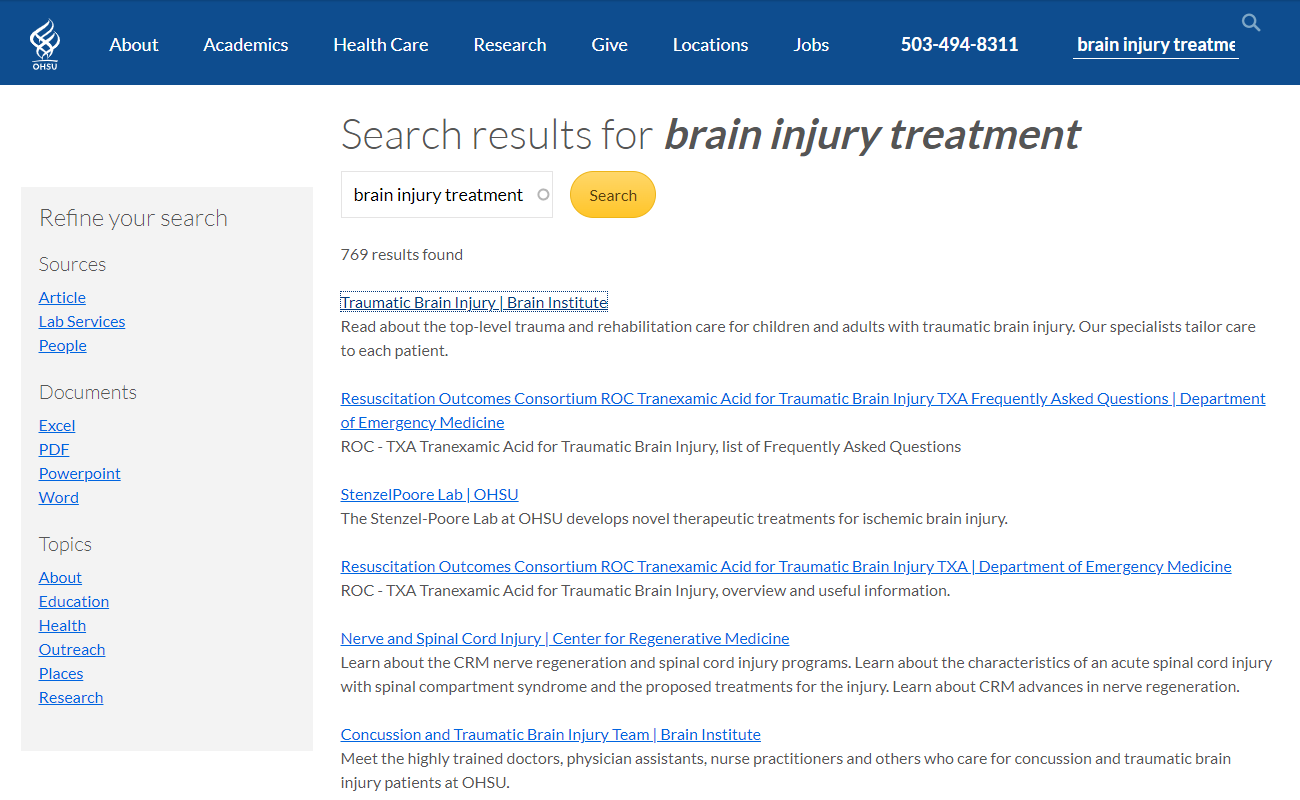Open the Academics menu
The height and width of the screenshot is (800, 1300).
245,45
